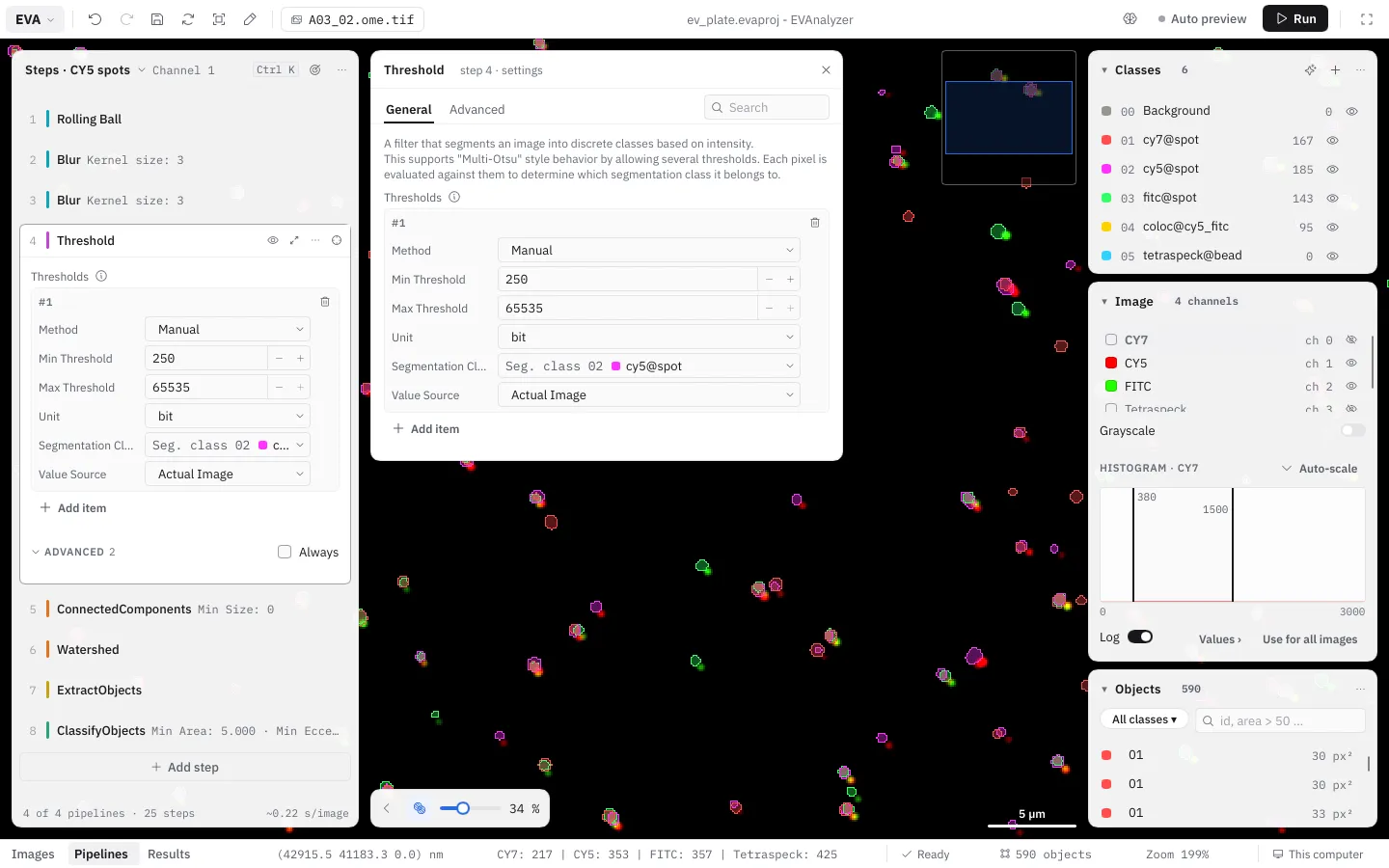Screen dimensions: 1389x868
Task: Delete threshold #1 in the settings dialog
Action: tap(815, 223)
